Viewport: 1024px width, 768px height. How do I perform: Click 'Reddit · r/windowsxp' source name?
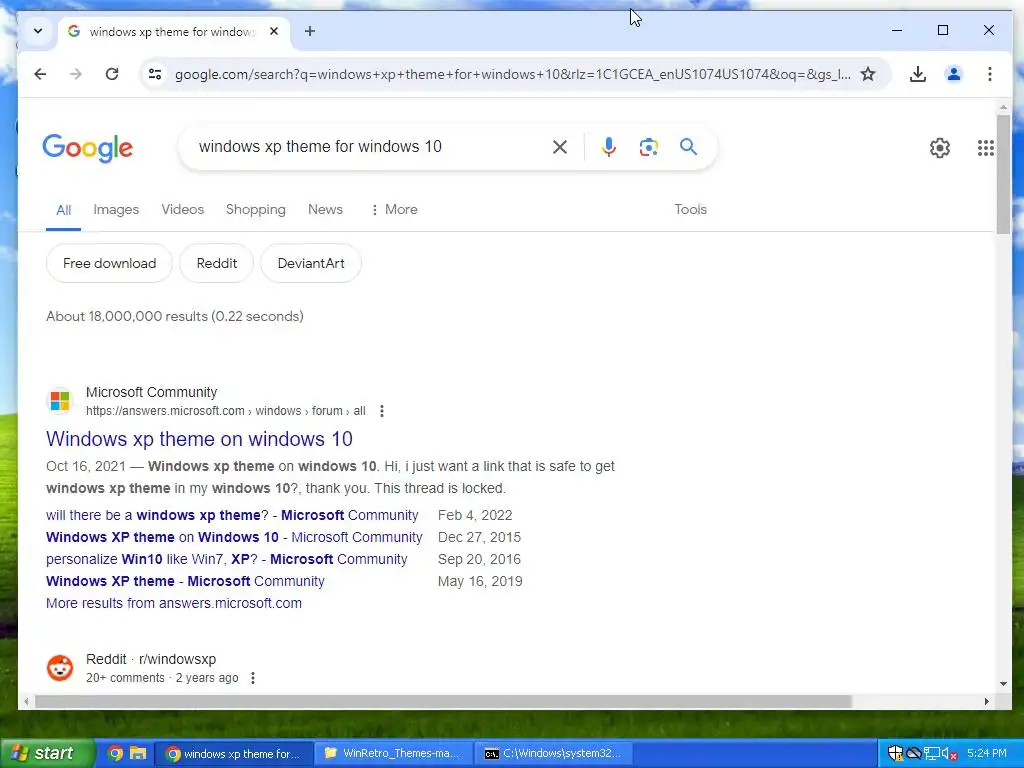[x=151, y=659]
